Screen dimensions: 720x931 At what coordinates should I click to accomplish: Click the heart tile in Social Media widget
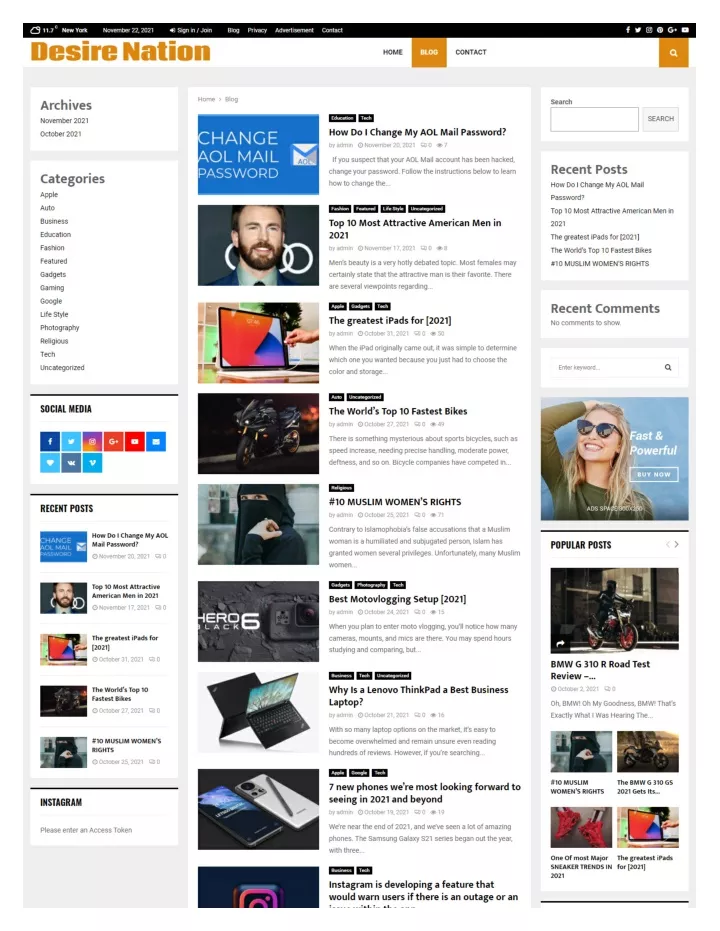pyautogui.click(x=50, y=463)
